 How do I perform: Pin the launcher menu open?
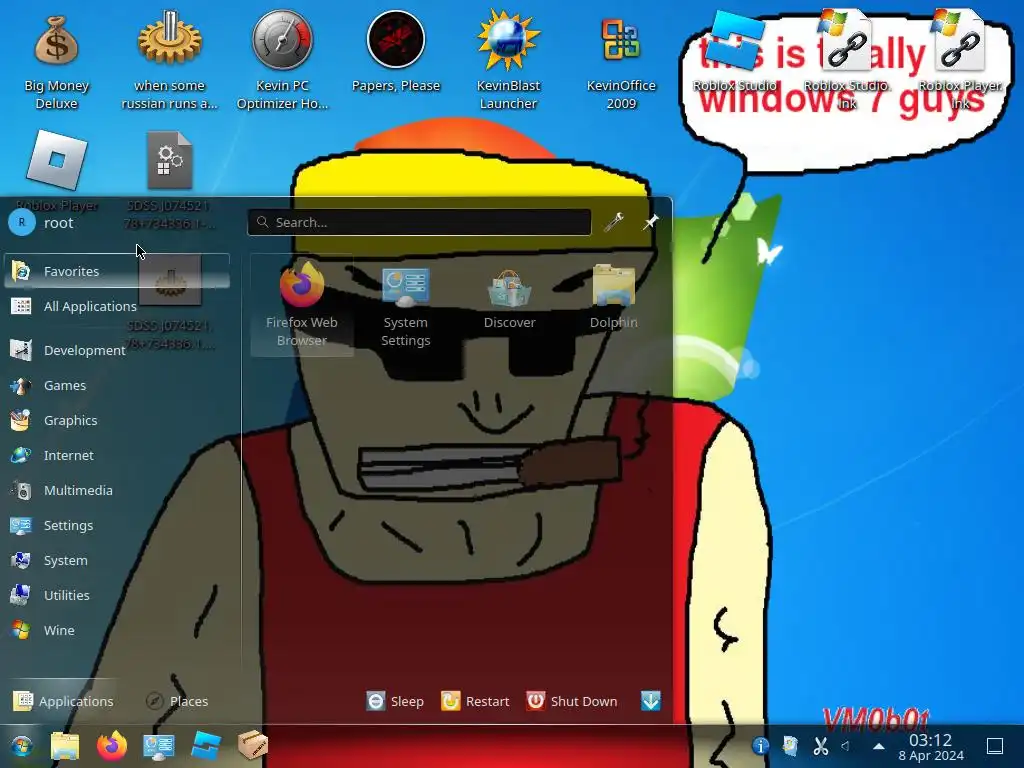tap(650, 222)
